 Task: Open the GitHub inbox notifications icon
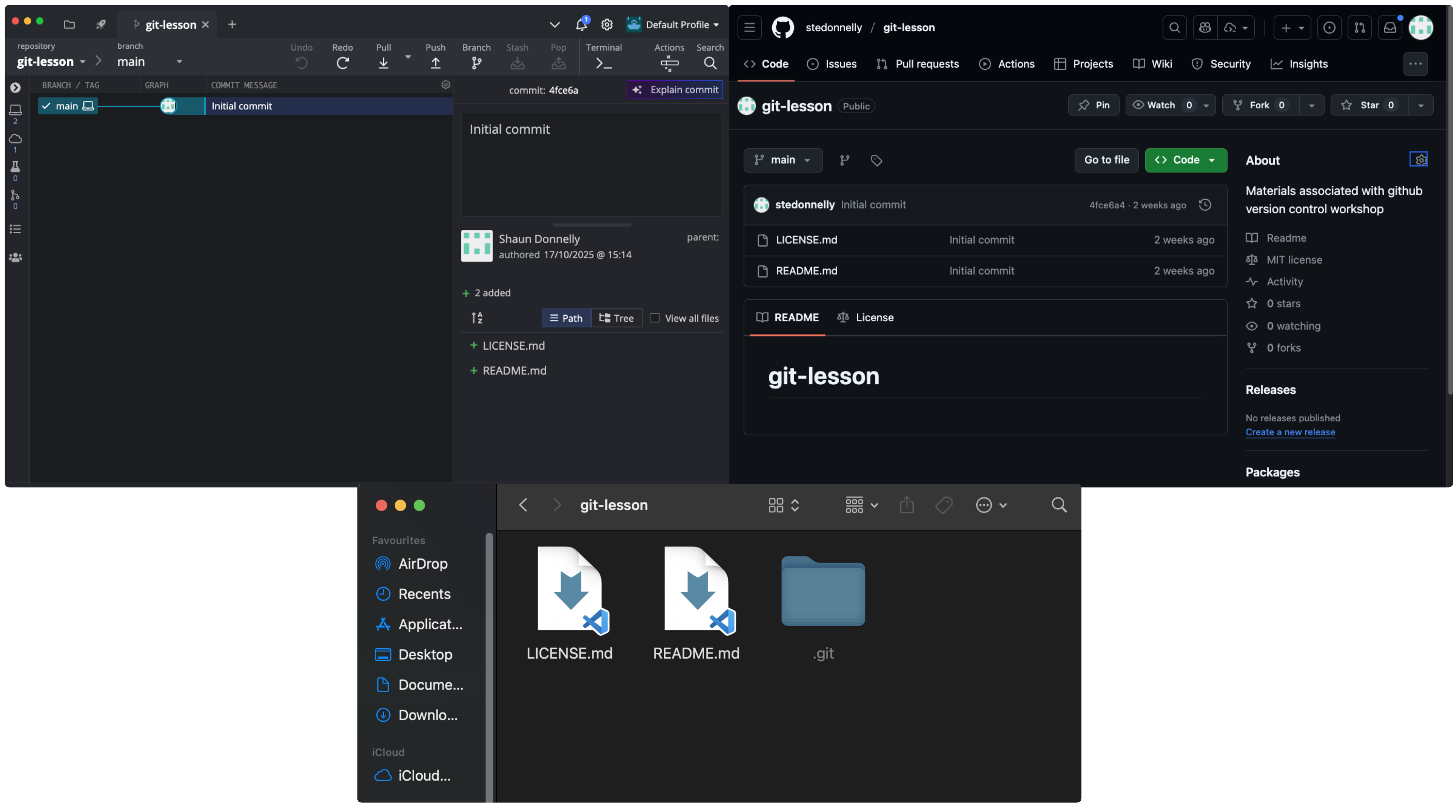[x=1389, y=27]
